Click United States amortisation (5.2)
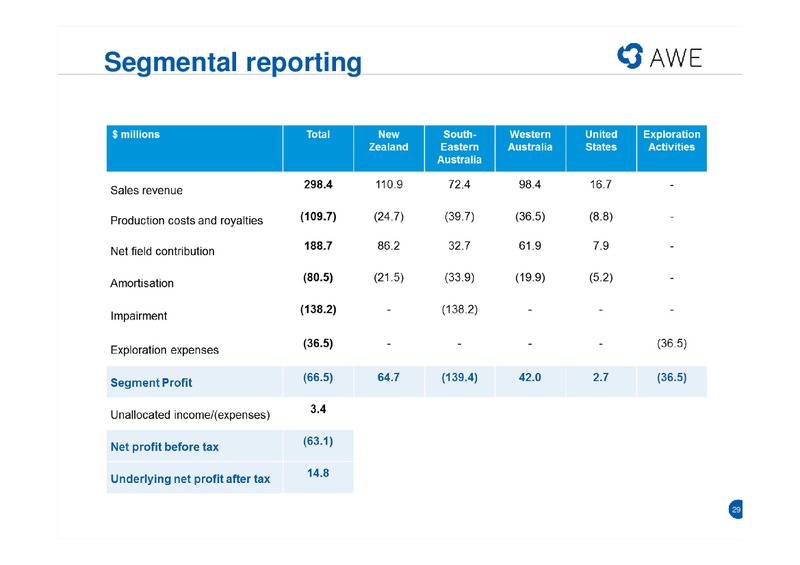This screenshot has height=565, width=800. click(x=601, y=278)
